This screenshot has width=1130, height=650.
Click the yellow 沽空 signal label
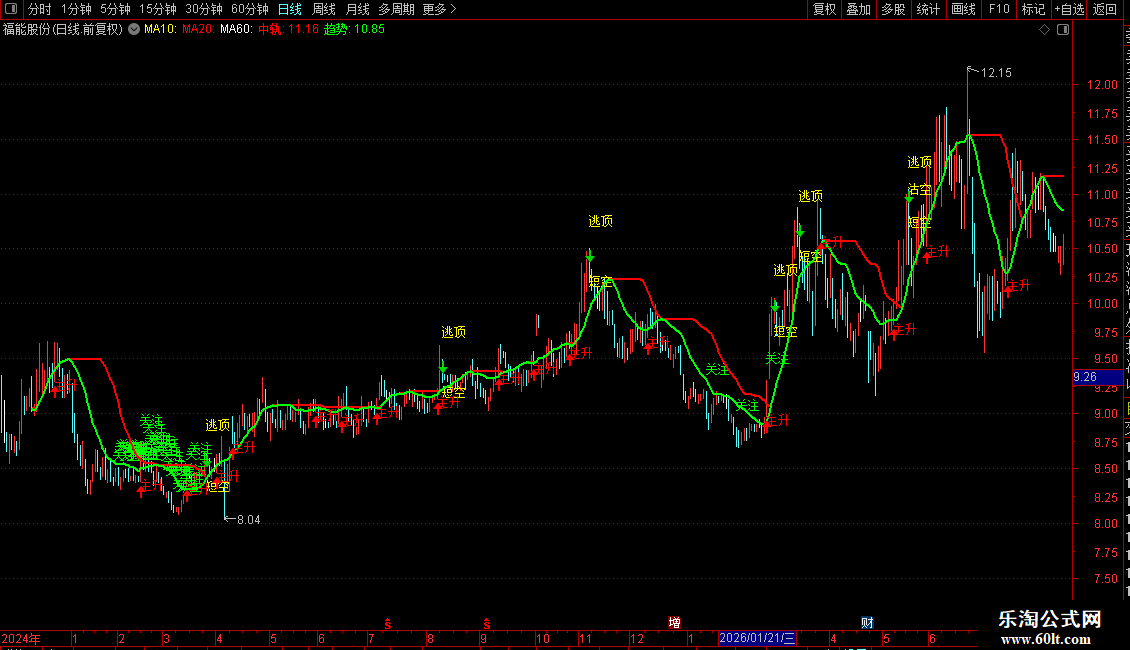point(920,190)
